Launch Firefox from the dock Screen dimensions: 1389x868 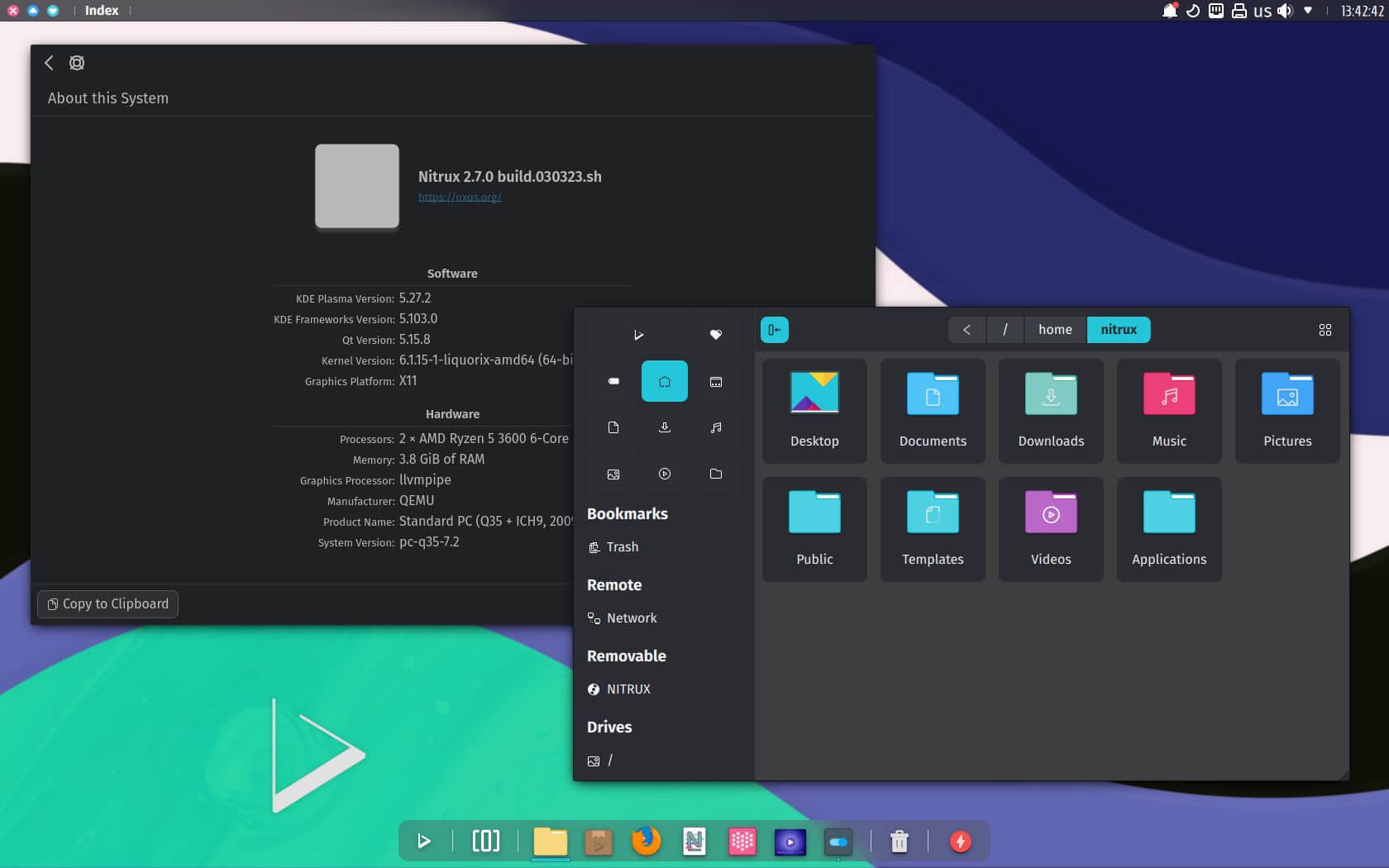[646, 842]
